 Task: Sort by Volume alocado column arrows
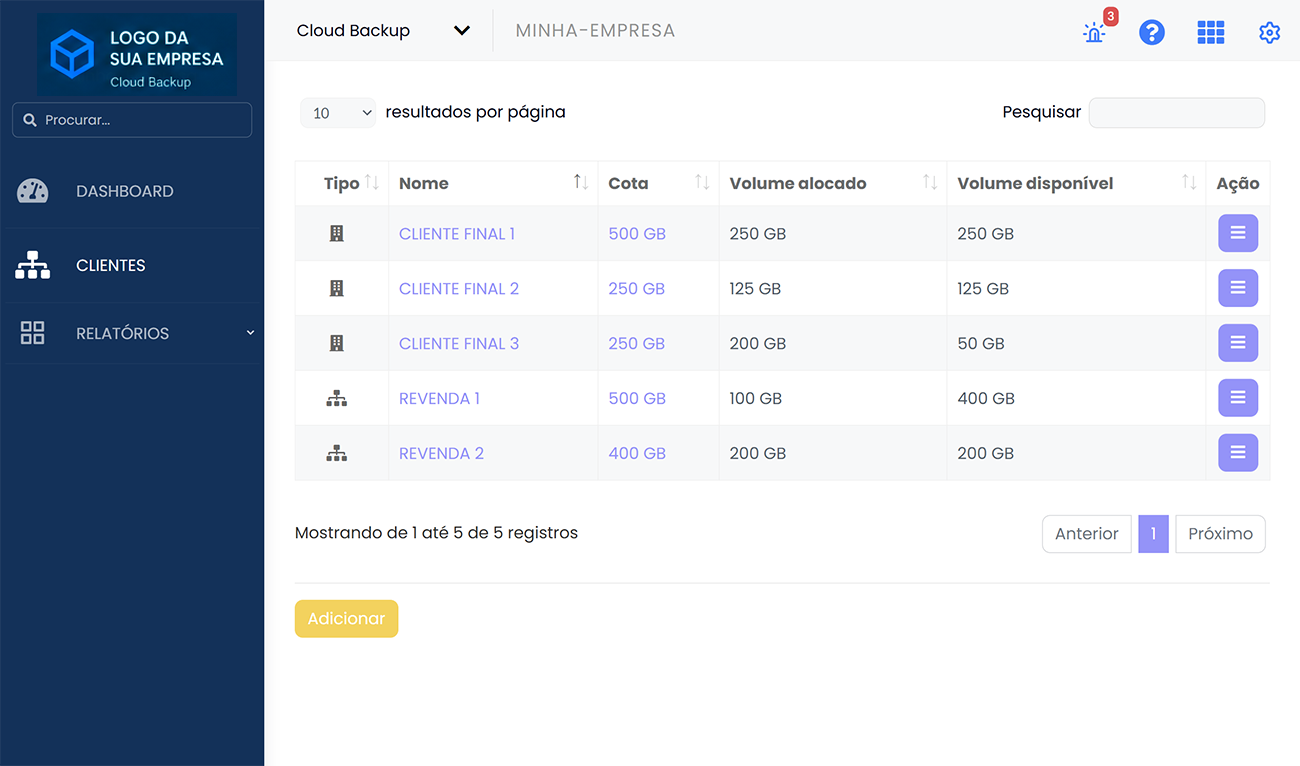[x=930, y=182]
